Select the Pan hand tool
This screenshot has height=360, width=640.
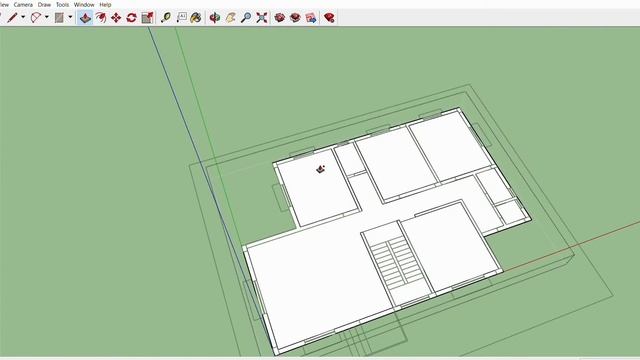231,18
